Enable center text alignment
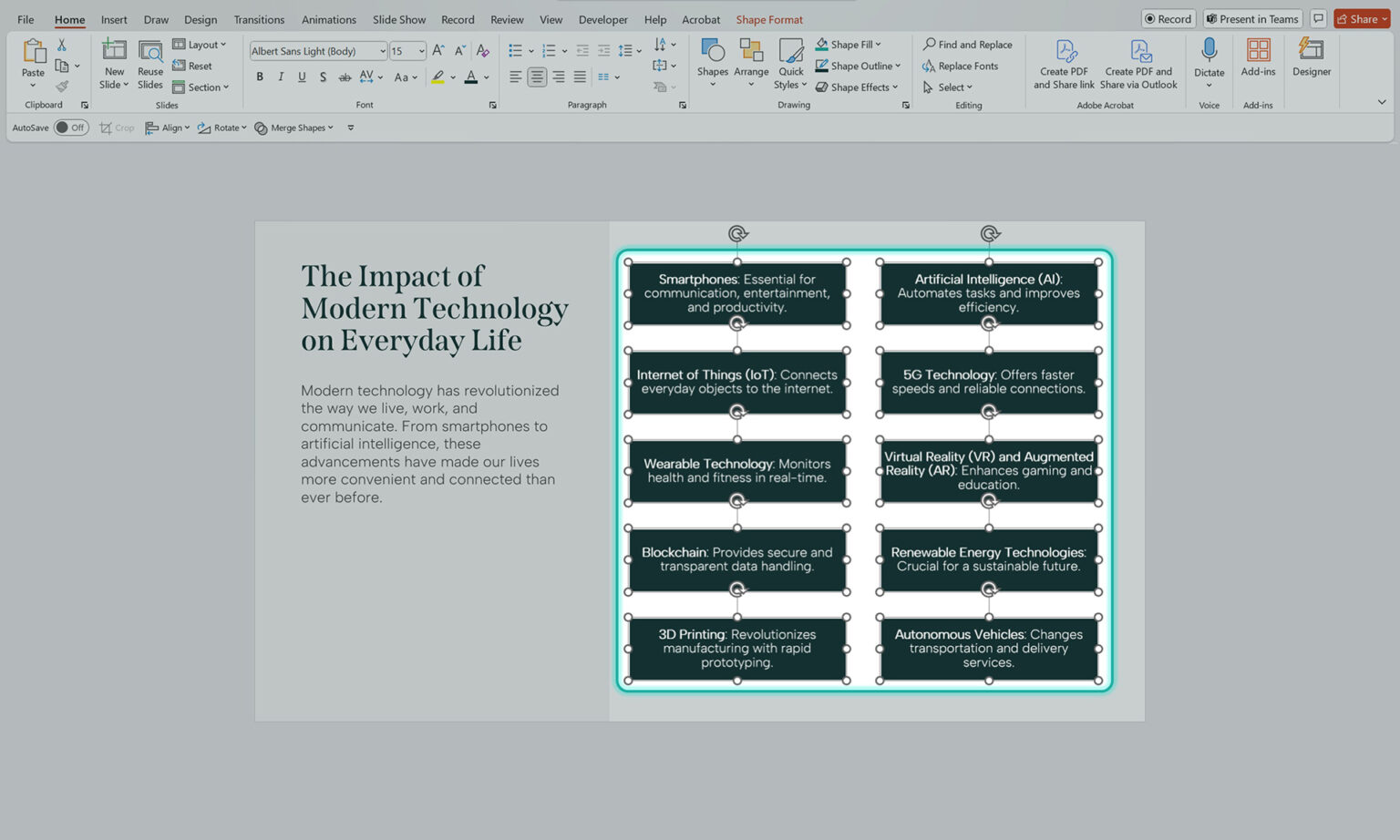The width and height of the screenshot is (1400, 840). (x=537, y=77)
